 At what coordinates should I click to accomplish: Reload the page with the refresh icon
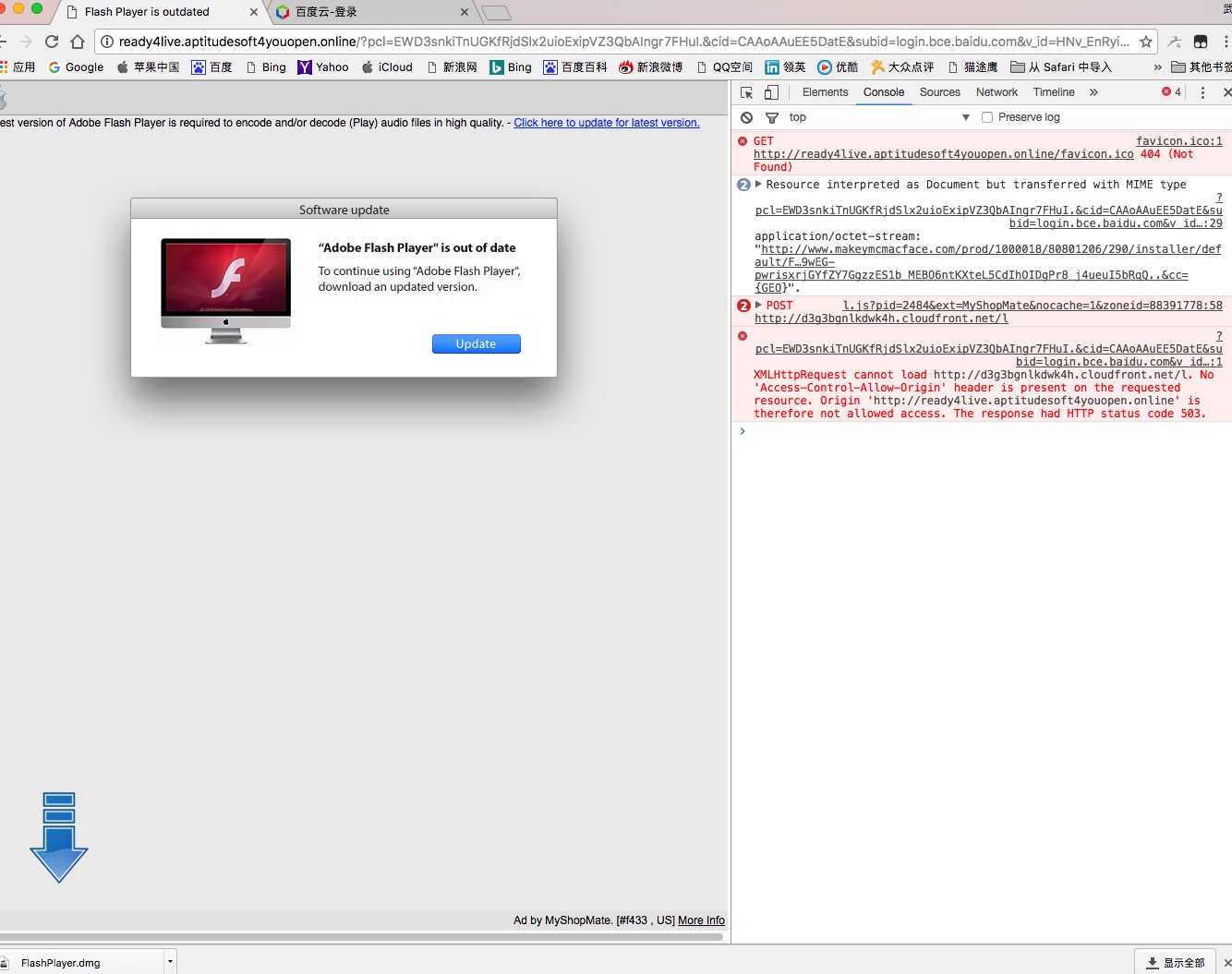[52, 42]
